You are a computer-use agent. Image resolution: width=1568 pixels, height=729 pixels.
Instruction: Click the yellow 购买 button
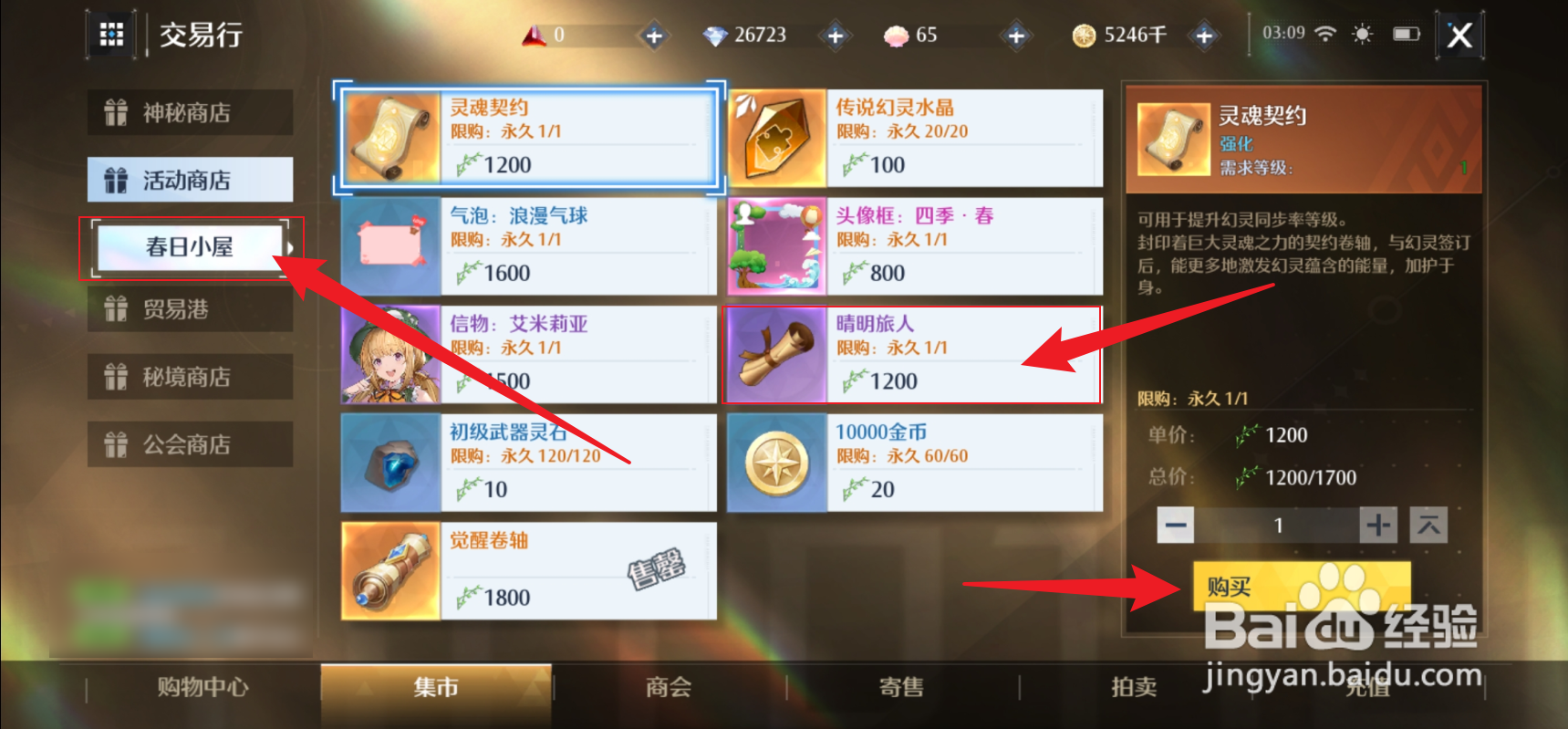click(1302, 587)
